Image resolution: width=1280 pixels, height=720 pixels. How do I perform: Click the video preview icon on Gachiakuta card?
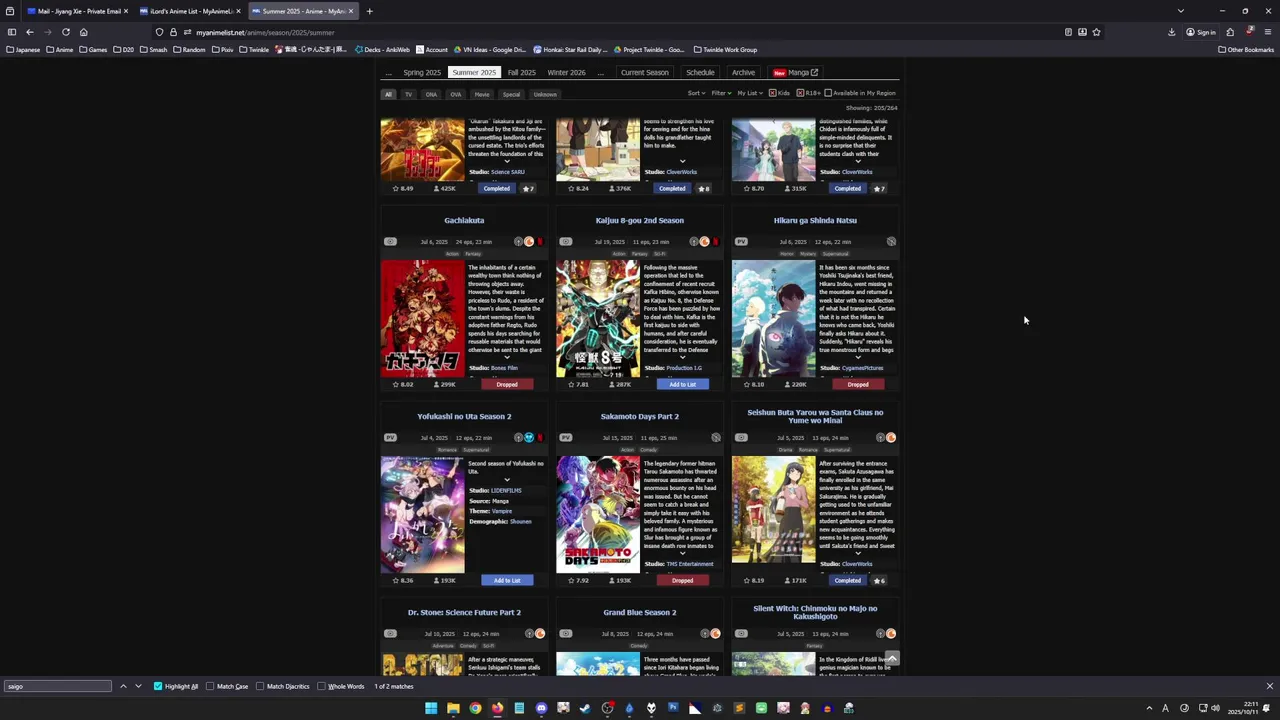[x=390, y=241]
